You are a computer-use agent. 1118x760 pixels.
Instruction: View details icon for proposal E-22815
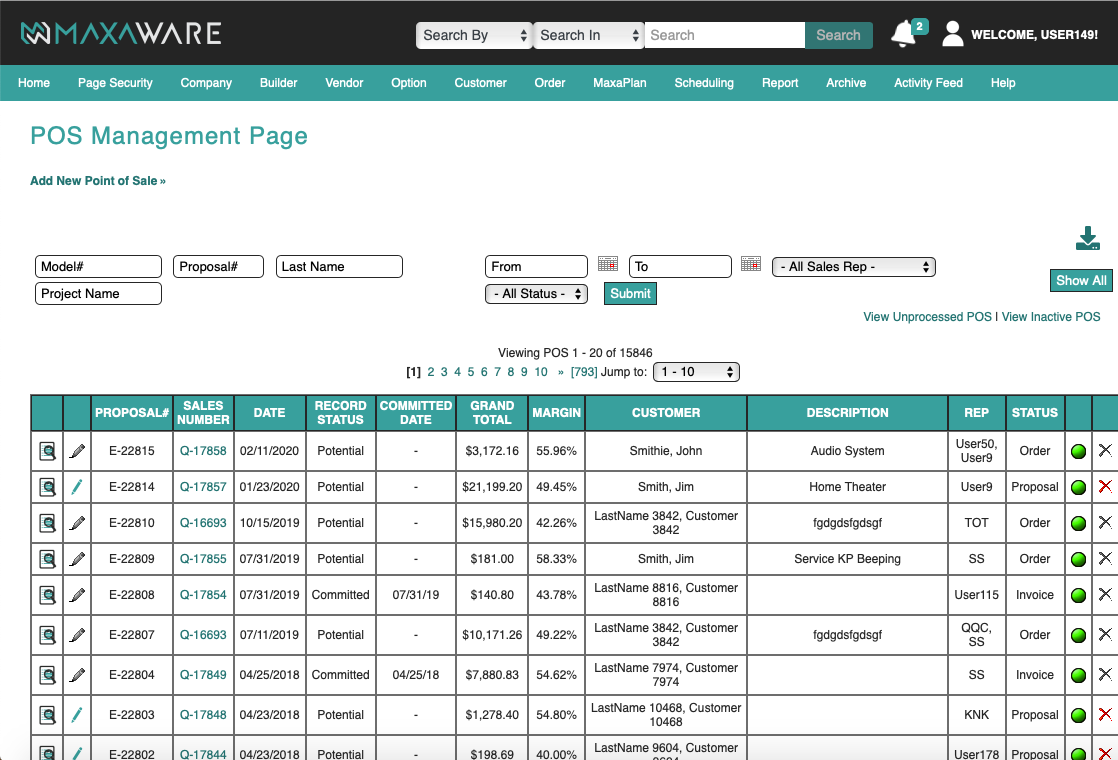click(x=47, y=451)
